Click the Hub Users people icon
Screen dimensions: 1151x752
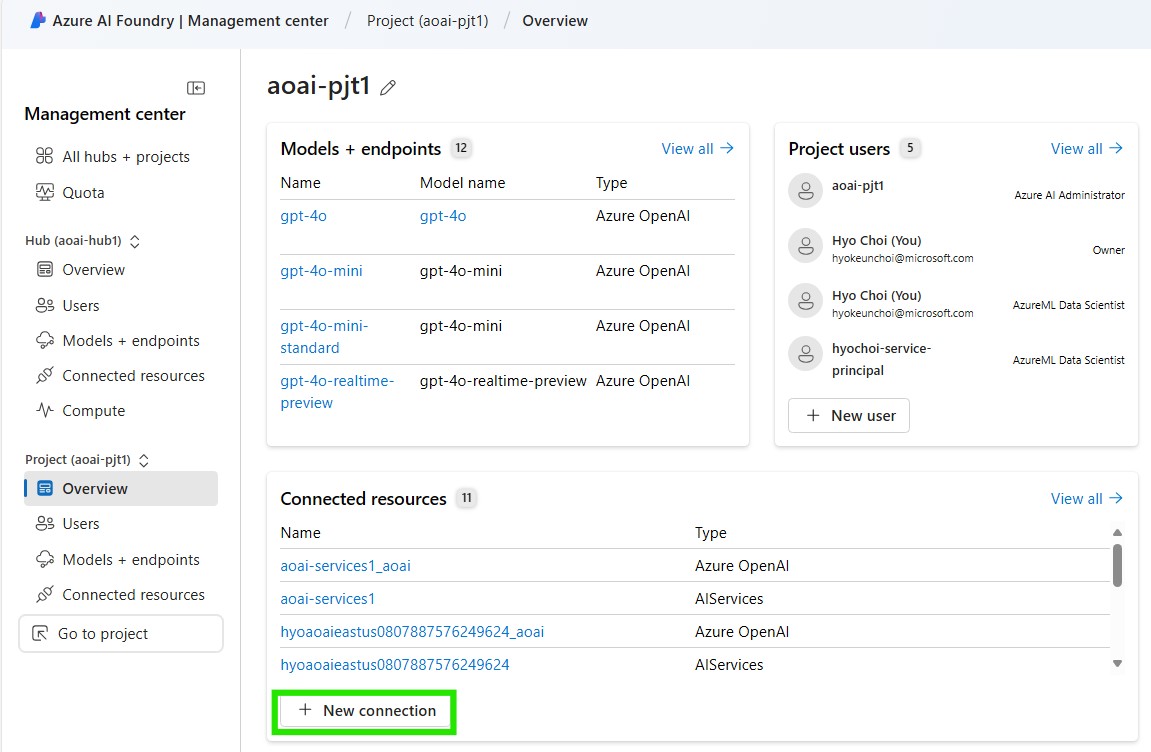pyautogui.click(x=45, y=306)
